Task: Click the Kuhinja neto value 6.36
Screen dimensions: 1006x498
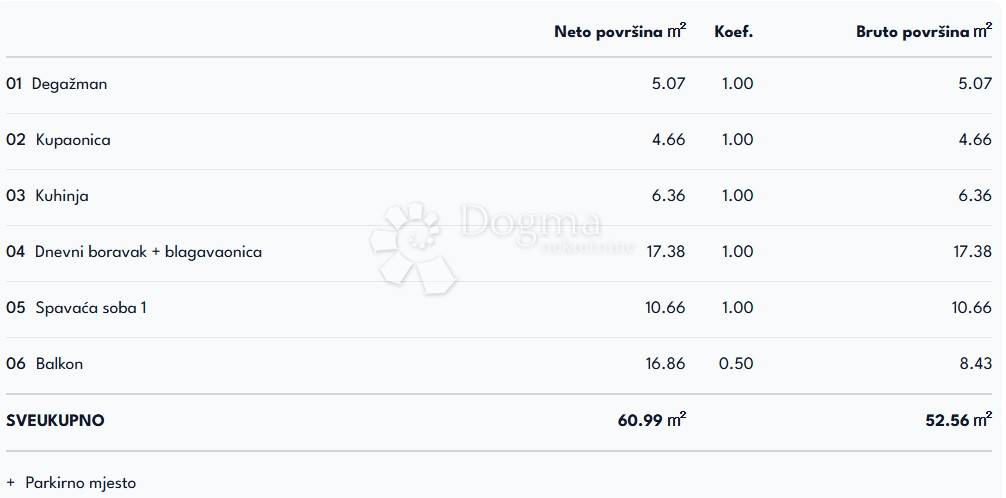Action: [668, 196]
